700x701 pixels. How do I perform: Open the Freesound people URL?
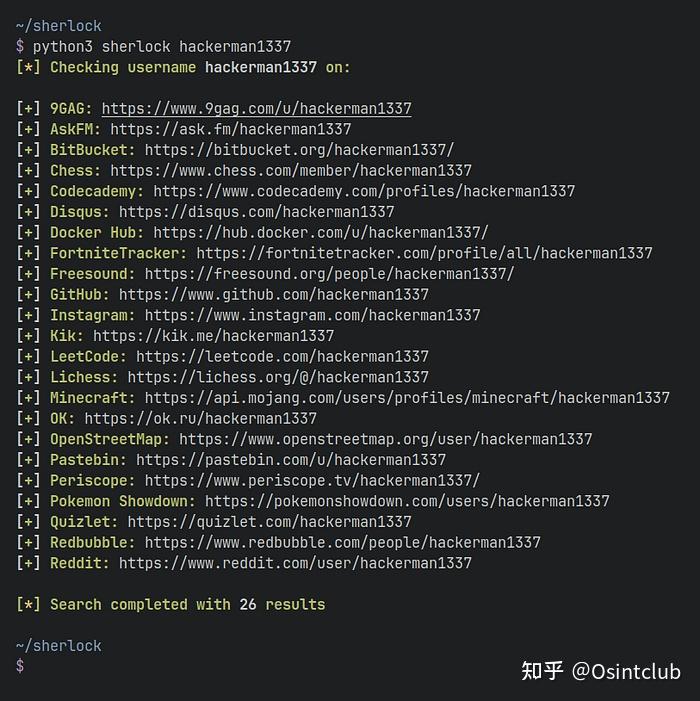point(329,274)
